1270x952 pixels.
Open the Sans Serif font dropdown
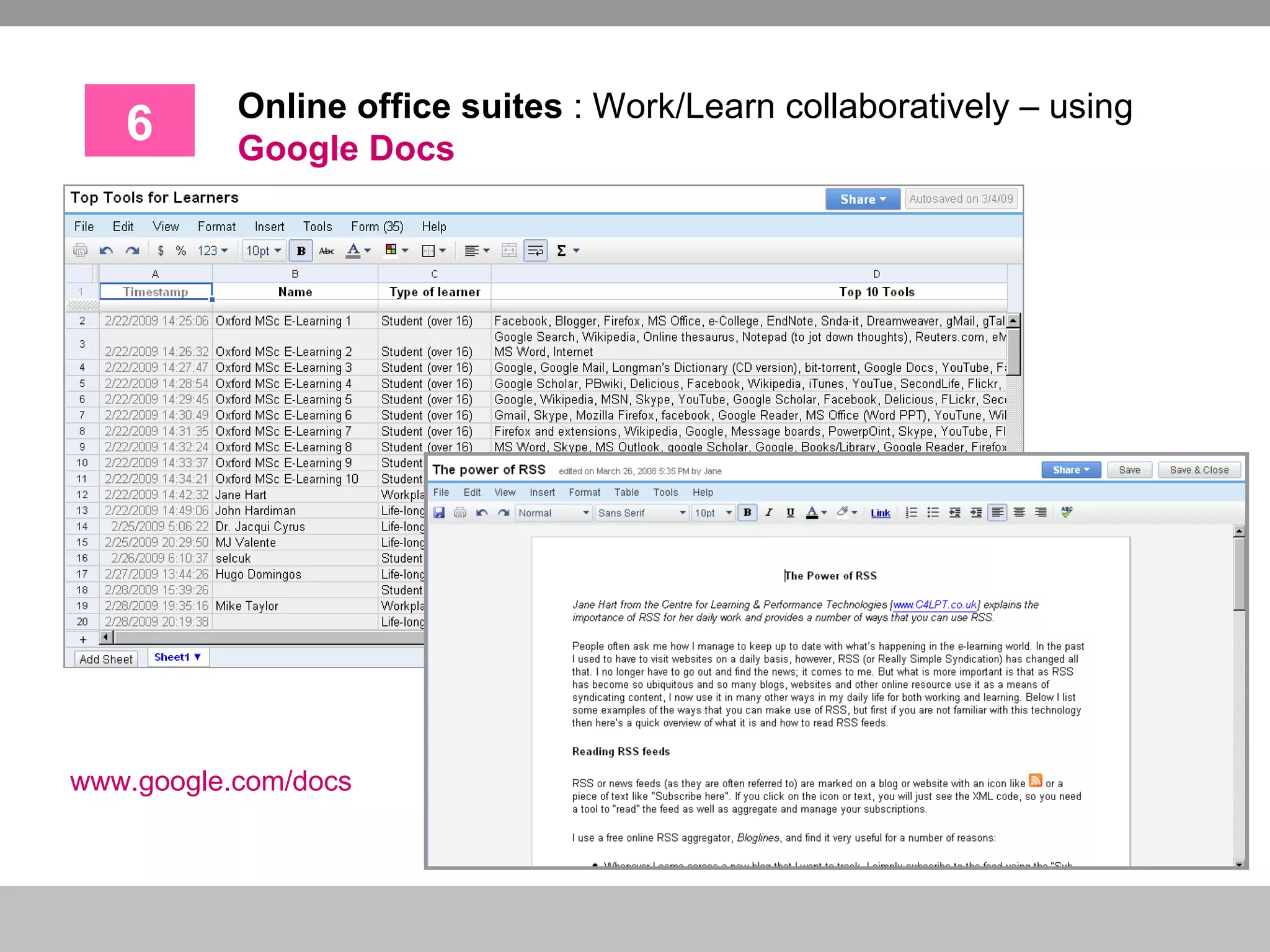pos(641,513)
